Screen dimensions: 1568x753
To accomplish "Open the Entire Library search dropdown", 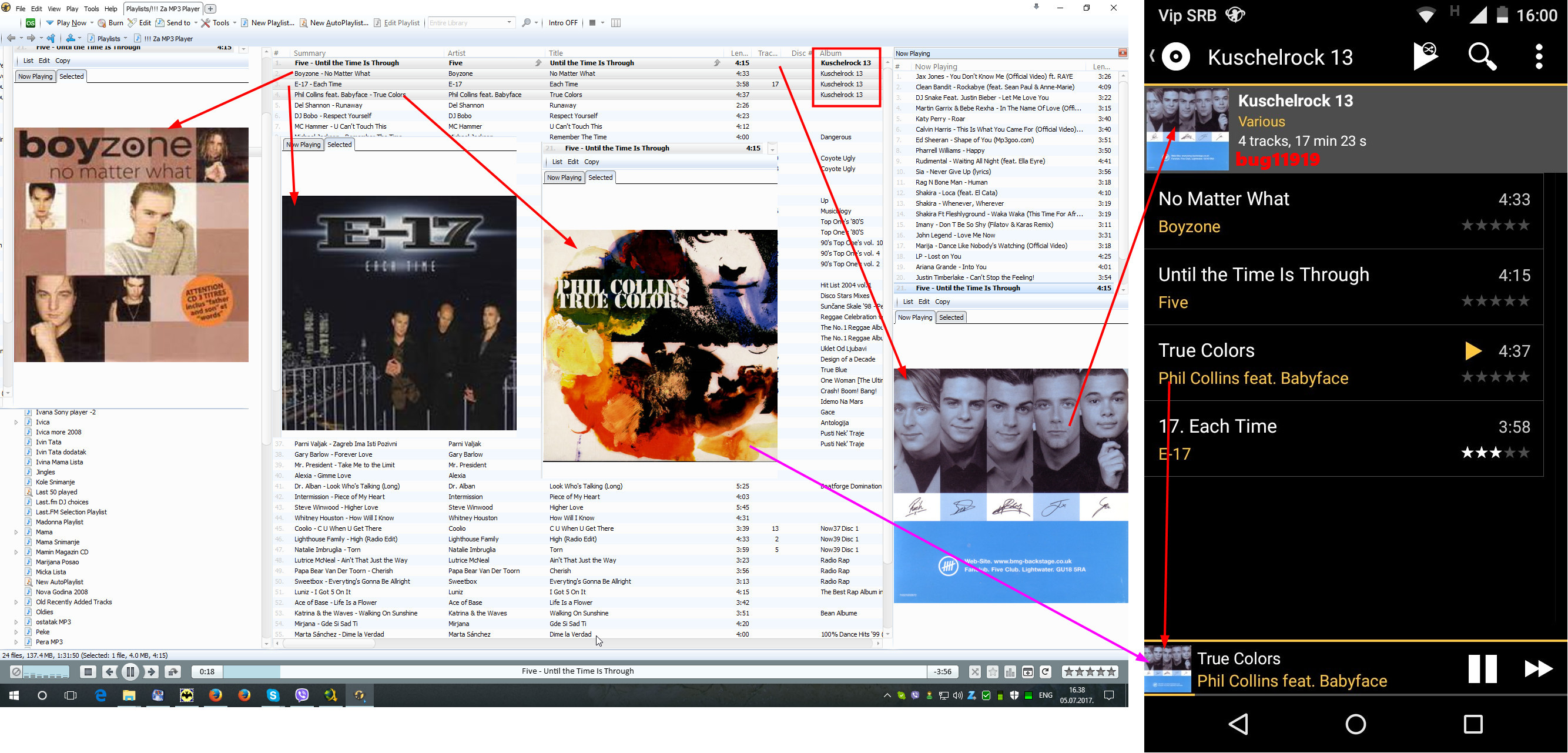I will click(509, 23).
